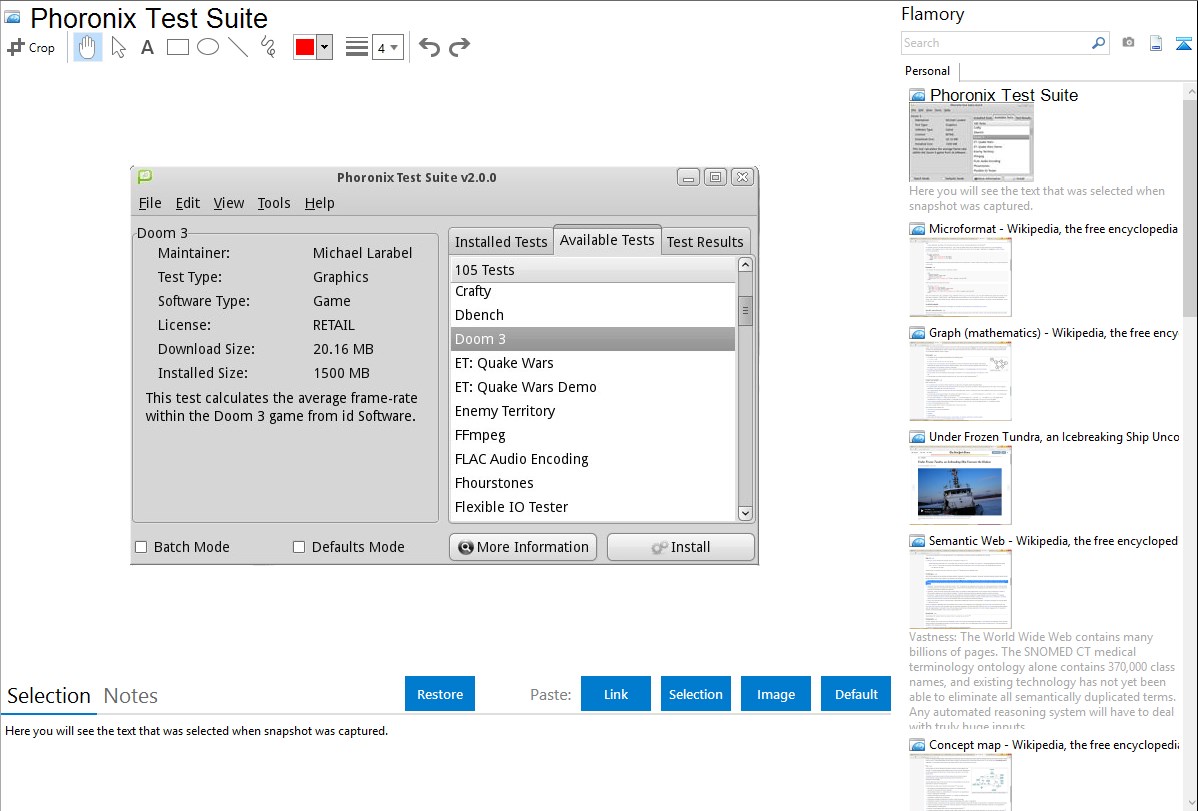Switch to the Selection tab

pos(49,696)
